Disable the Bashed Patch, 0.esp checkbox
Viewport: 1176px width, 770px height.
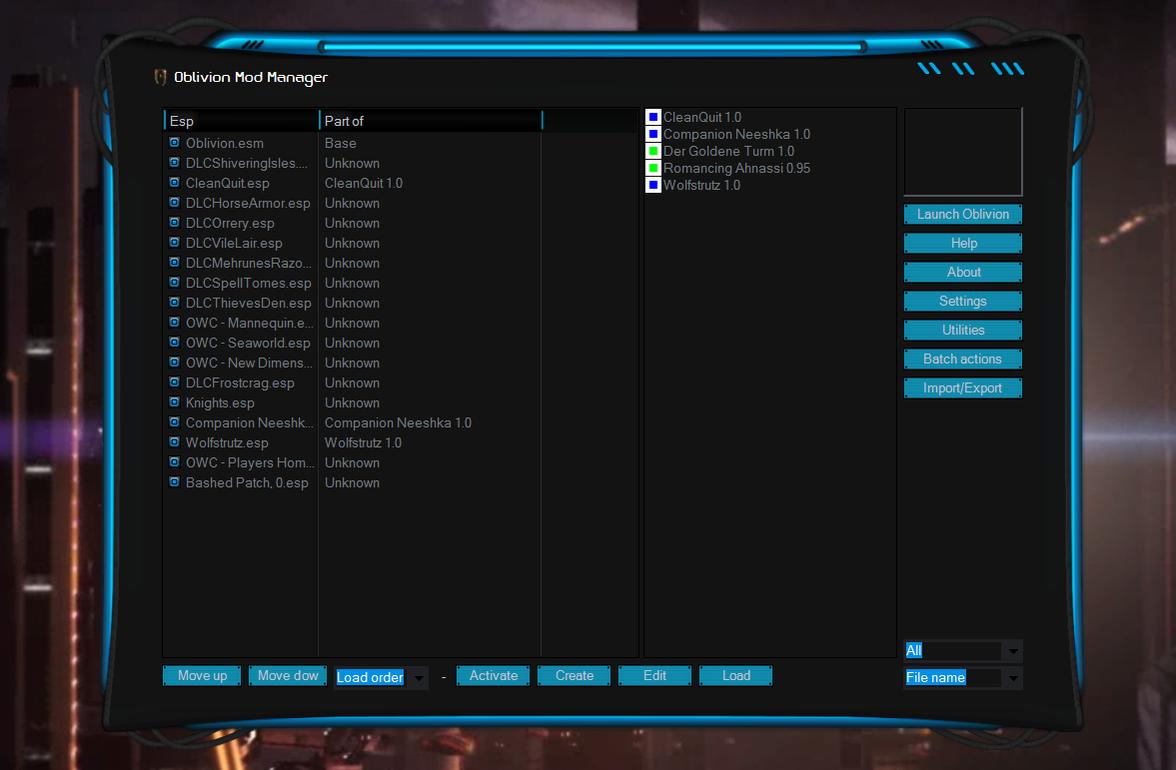click(174, 483)
